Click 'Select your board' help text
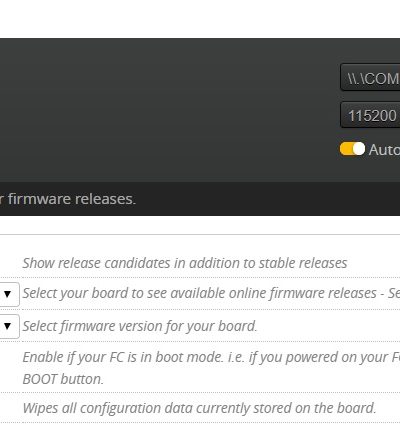Image resolution: width=400 pixels, height=427 pixels. 211,293
